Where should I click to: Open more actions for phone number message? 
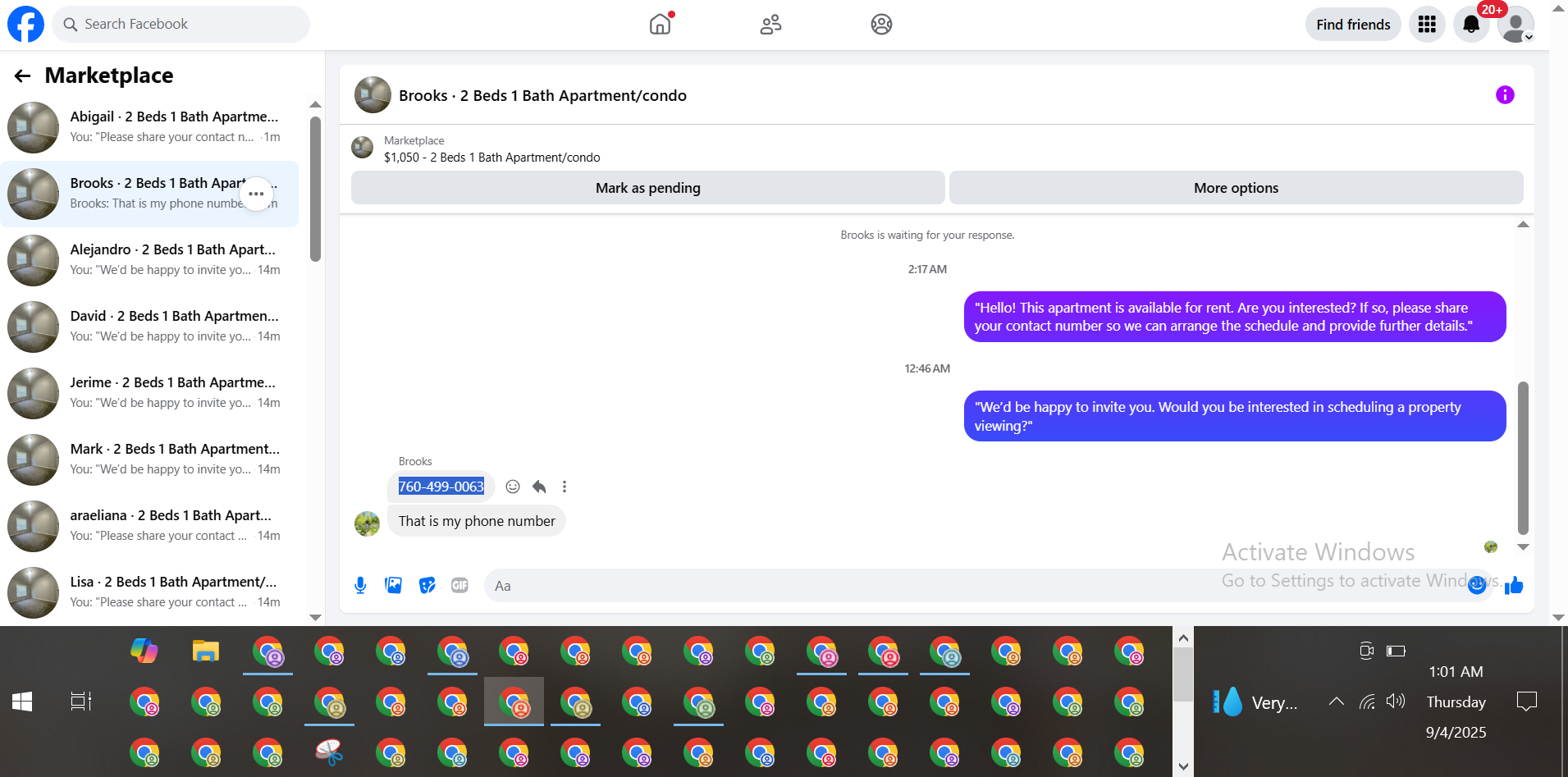pyautogui.click(x=565, y=487)
